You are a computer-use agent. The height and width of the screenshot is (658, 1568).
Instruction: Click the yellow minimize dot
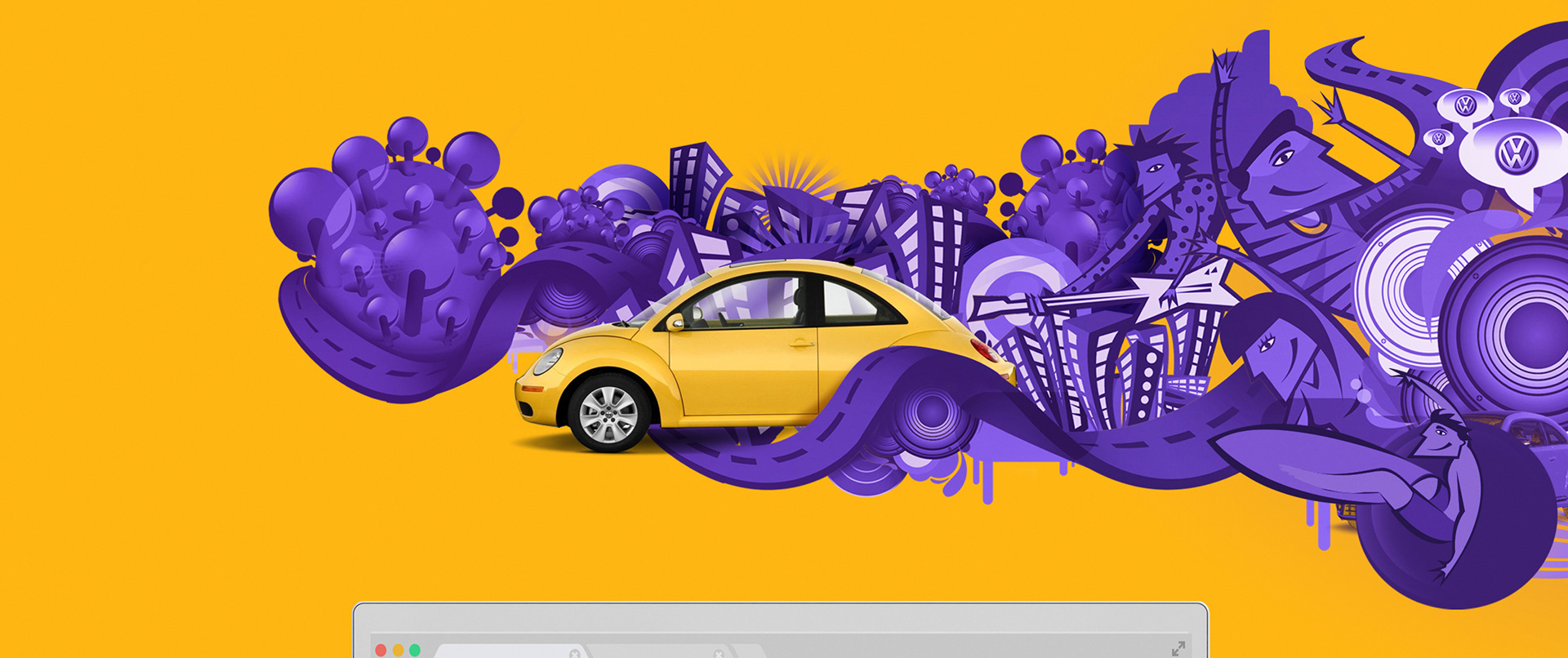pos(398,650)
